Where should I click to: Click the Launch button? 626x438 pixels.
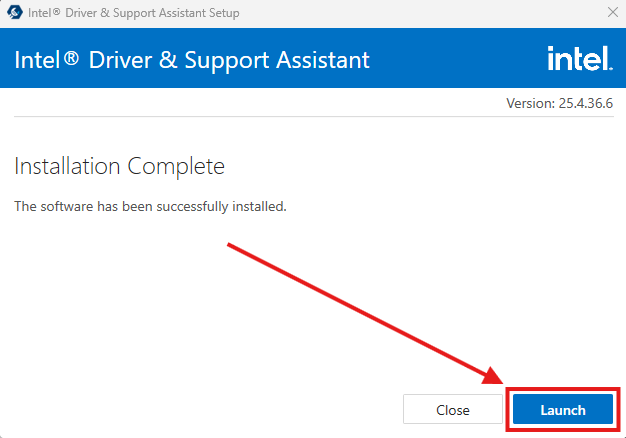tap(563, 409)
